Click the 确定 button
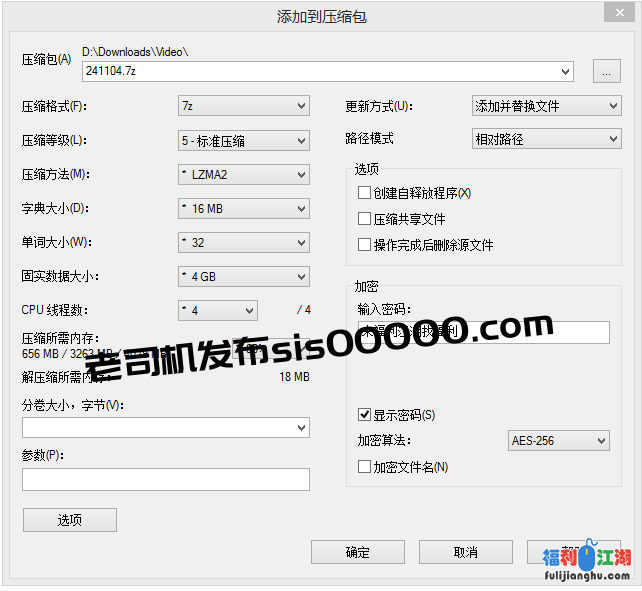Image resolution: width=642 pixels, height=591 pixels. point(357,552)
